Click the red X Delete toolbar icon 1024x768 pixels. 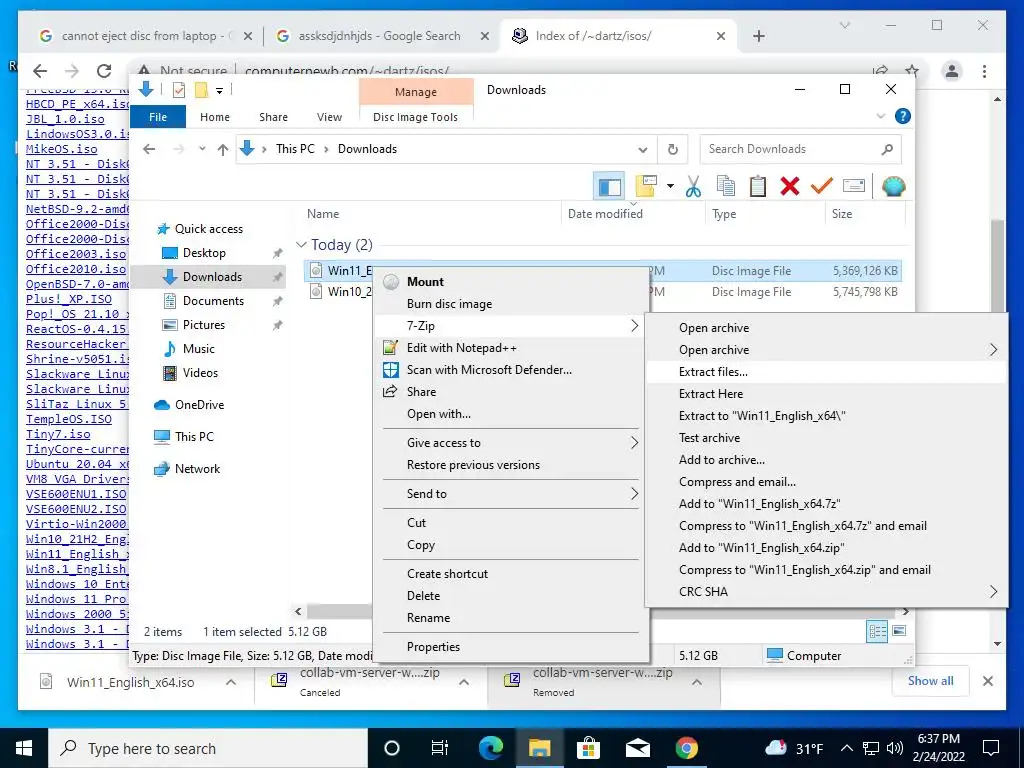pyautogui.click(x=790, y=187)
